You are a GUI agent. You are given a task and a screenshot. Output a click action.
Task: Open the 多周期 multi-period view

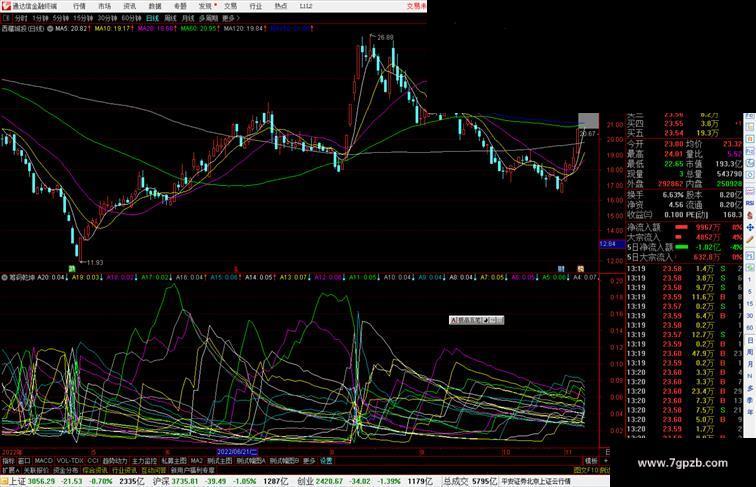(208, 18)
